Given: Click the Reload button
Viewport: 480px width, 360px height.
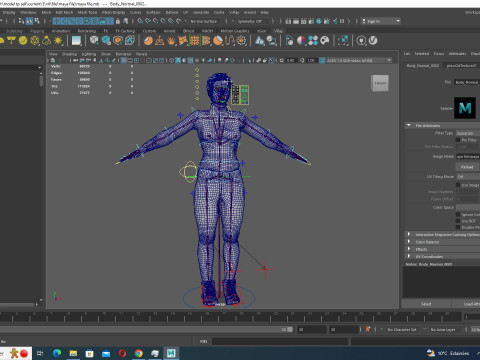Looking at the screenshot, I should [x=467, y=167].
